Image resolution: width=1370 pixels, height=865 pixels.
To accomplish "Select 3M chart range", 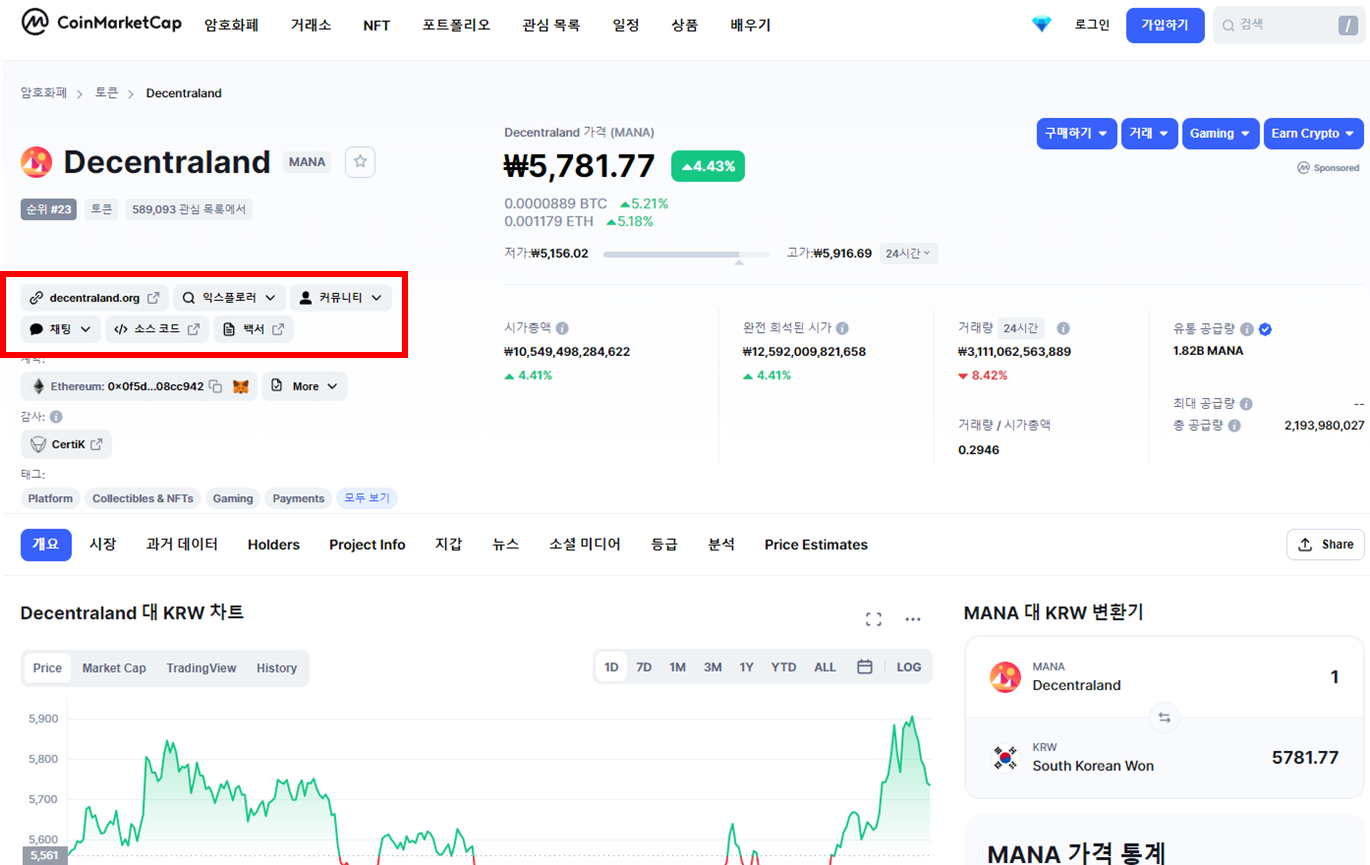I will (x=712, y=667).
